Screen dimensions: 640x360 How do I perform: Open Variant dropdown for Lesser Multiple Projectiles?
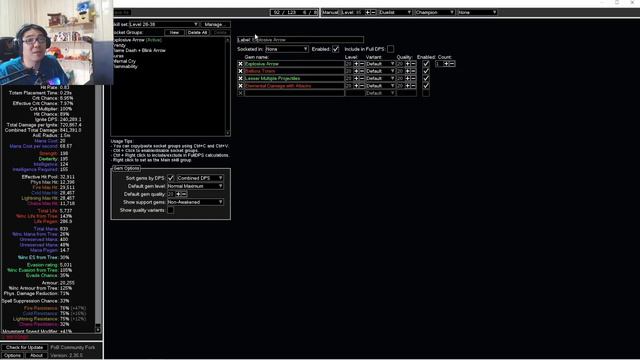click(380, 78)
